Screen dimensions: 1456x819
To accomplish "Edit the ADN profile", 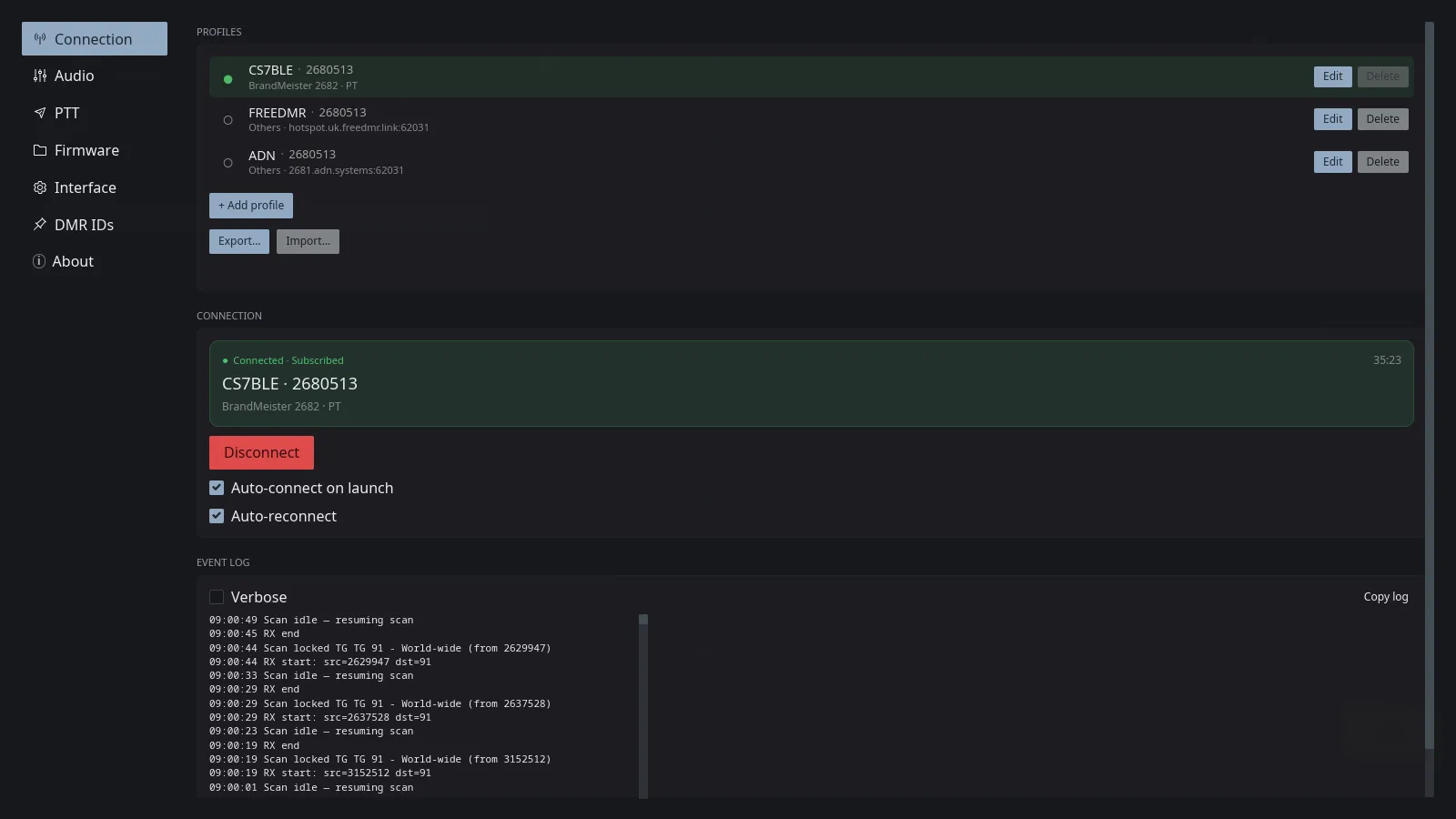I will 1332,162.
